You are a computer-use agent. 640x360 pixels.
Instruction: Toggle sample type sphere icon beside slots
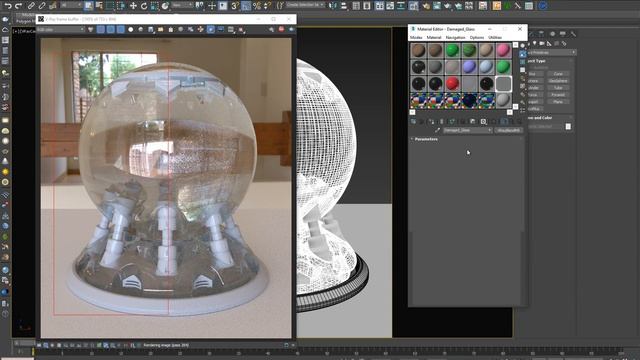point(522,46)
